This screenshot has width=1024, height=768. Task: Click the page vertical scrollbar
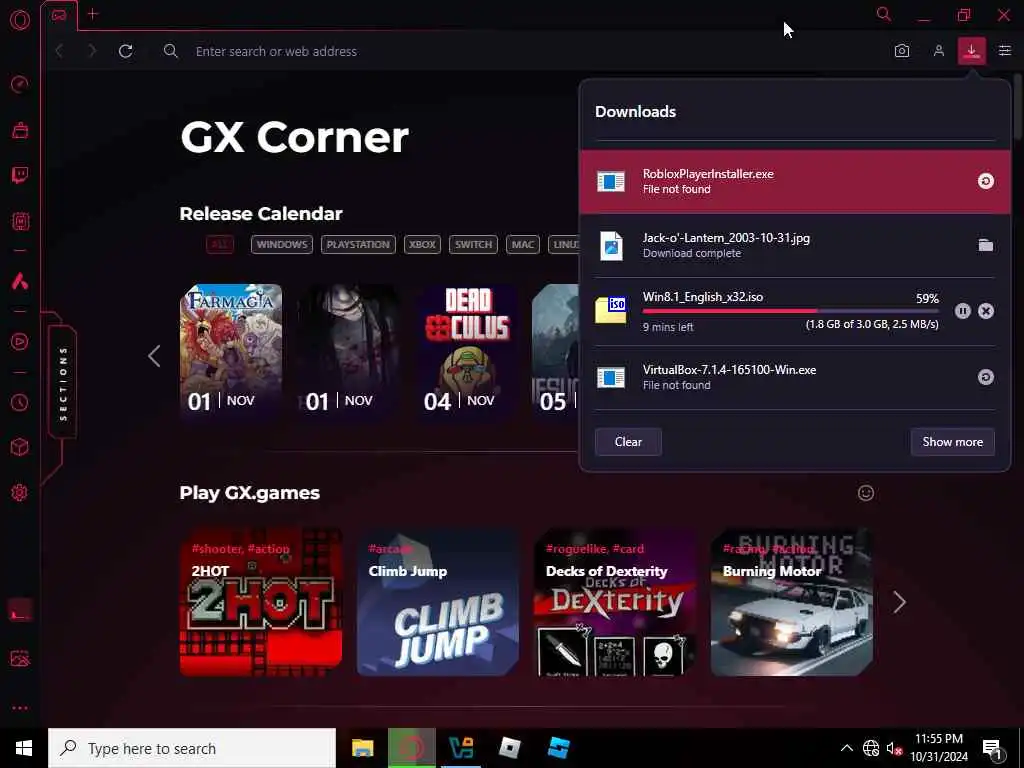(x=1019, y=104)
